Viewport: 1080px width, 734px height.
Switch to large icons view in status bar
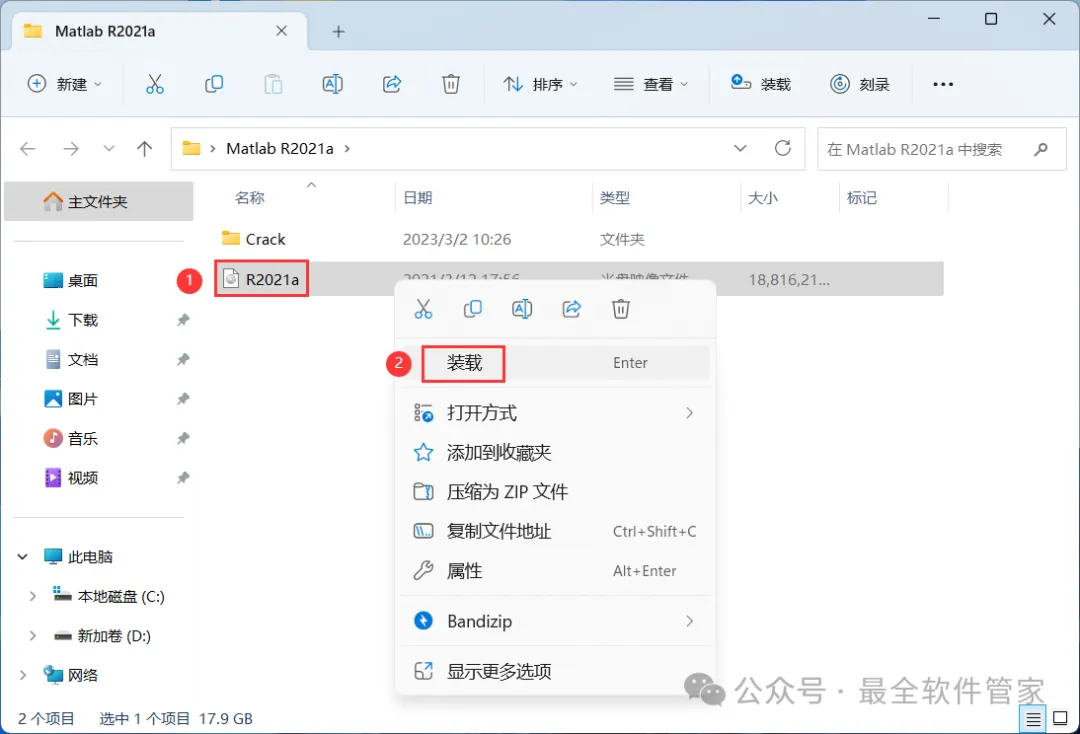pyautogui.click(x=1060, y=720)
